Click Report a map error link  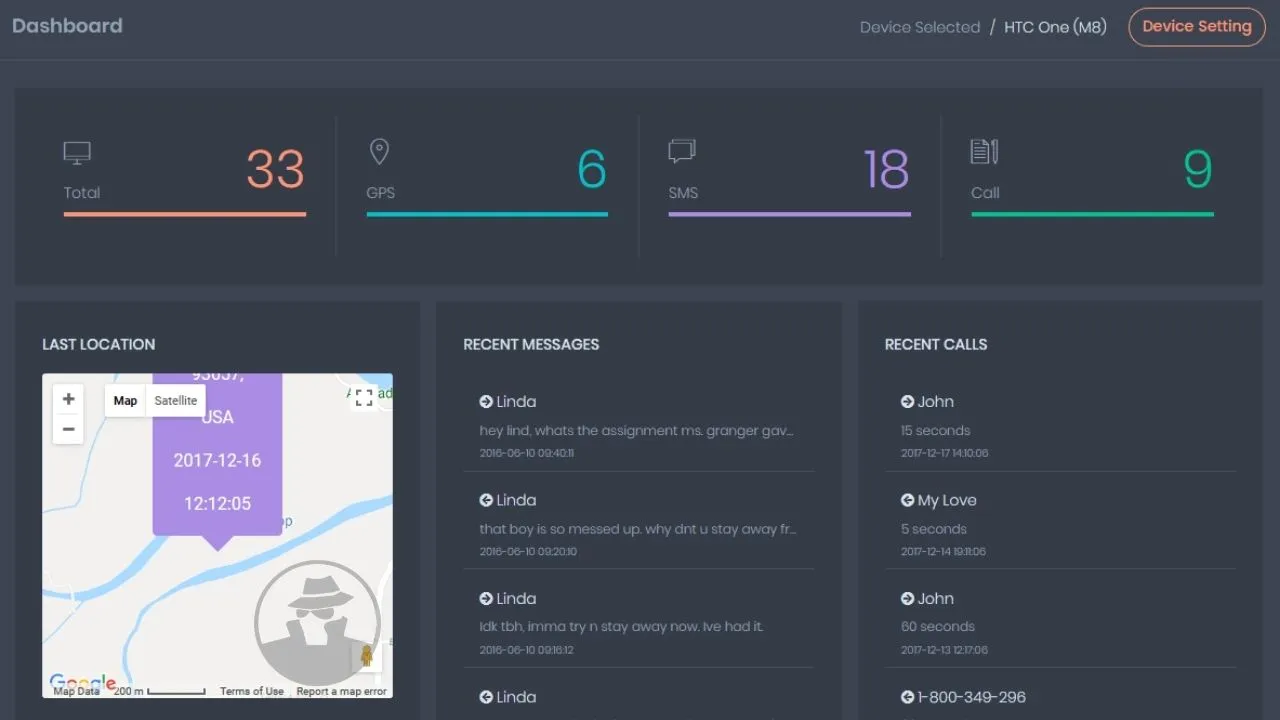(x=341, y=691)
